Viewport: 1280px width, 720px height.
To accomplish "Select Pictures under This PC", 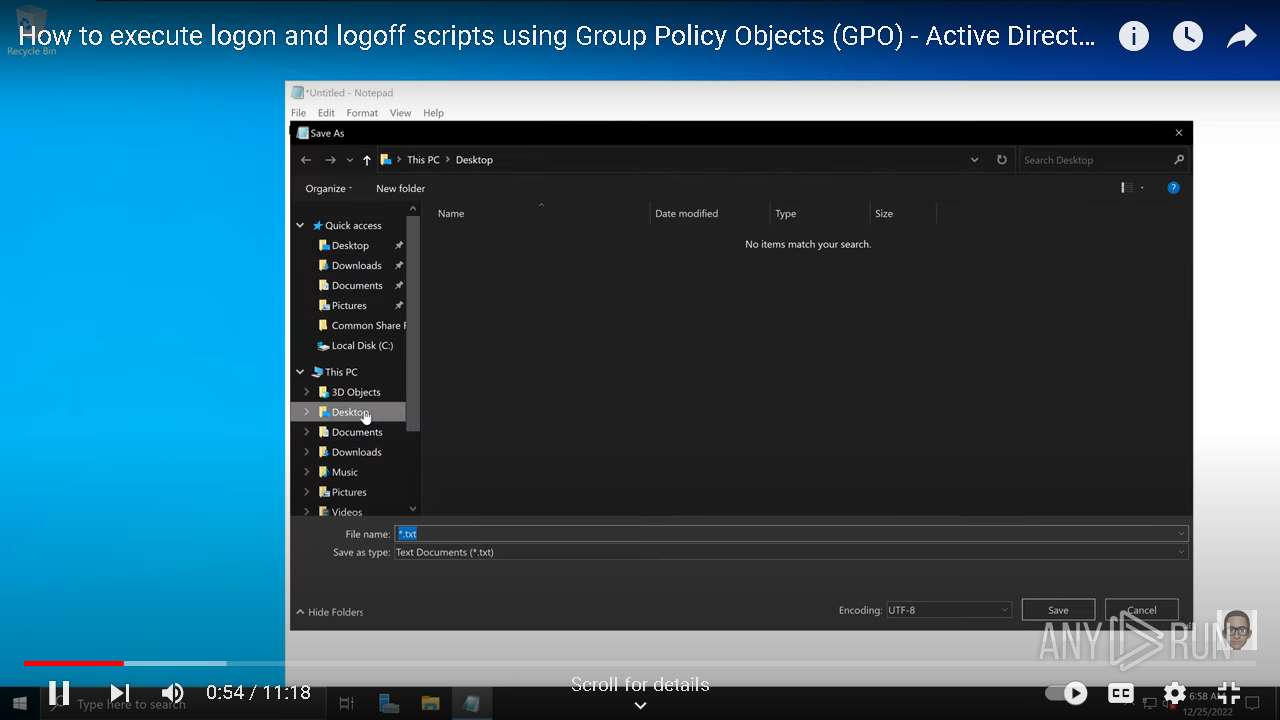I will pos(349,492).
